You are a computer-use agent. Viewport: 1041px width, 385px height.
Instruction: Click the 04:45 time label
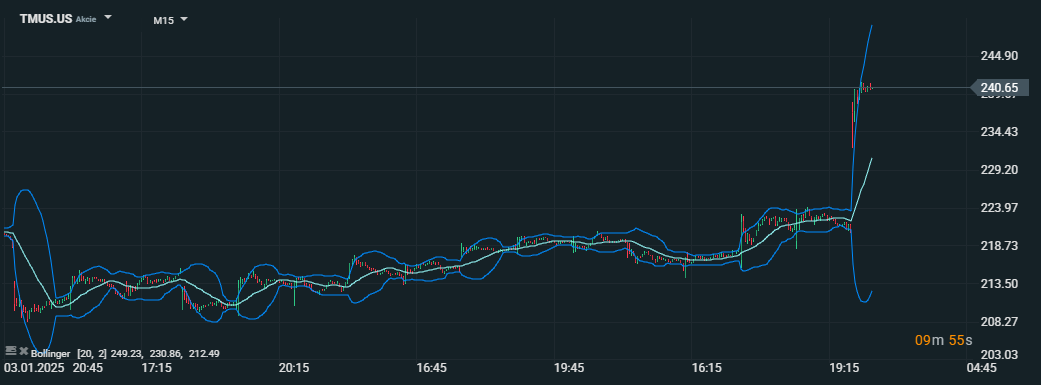981,367
